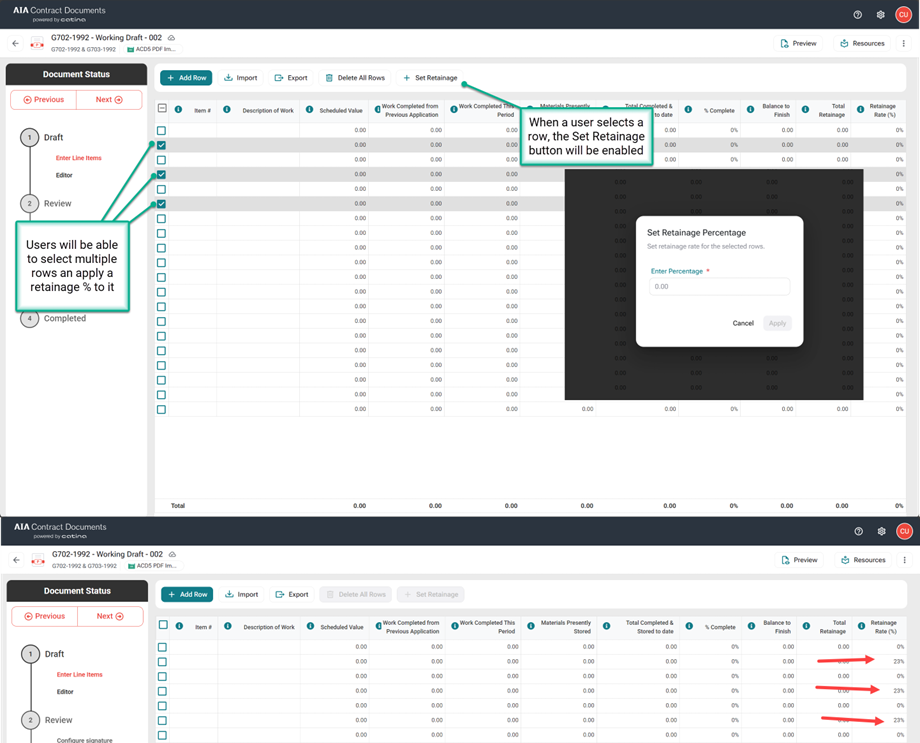The image size is (920, 743).
Task: Click info icon beside Scheduled Value in top grid
Action: [309, 110]
